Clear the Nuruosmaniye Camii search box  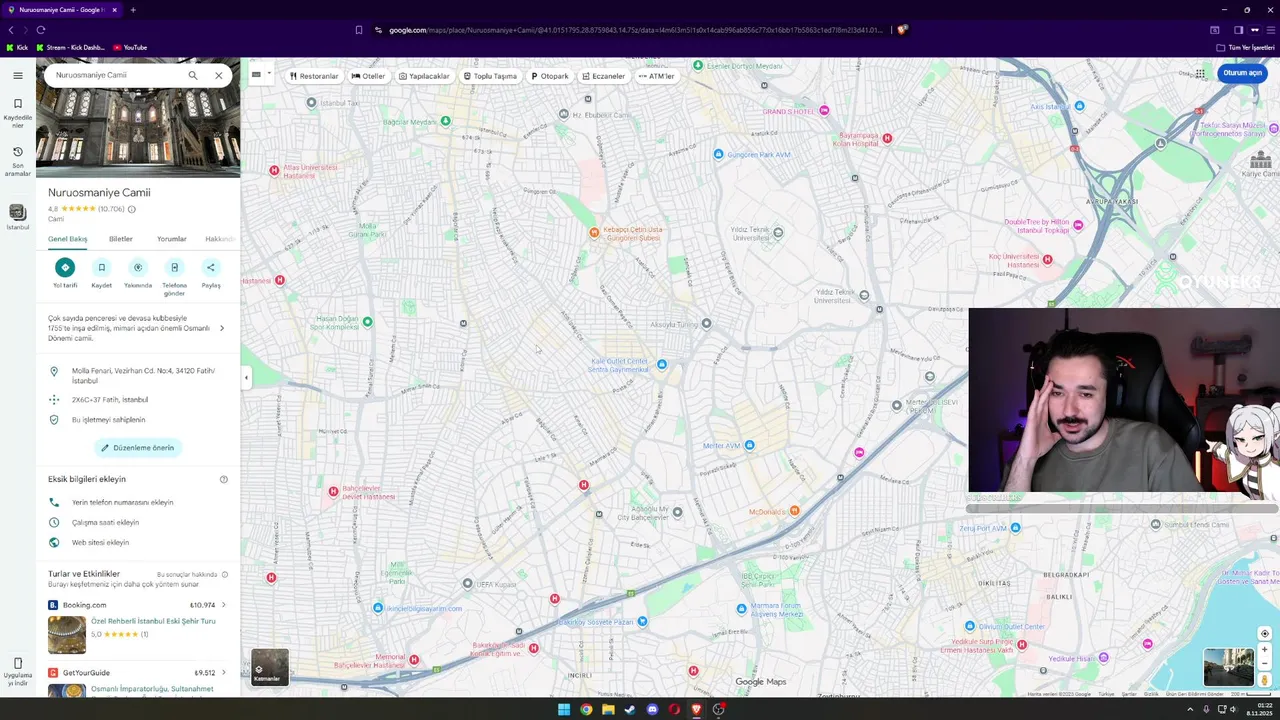[x=218, y=75]
